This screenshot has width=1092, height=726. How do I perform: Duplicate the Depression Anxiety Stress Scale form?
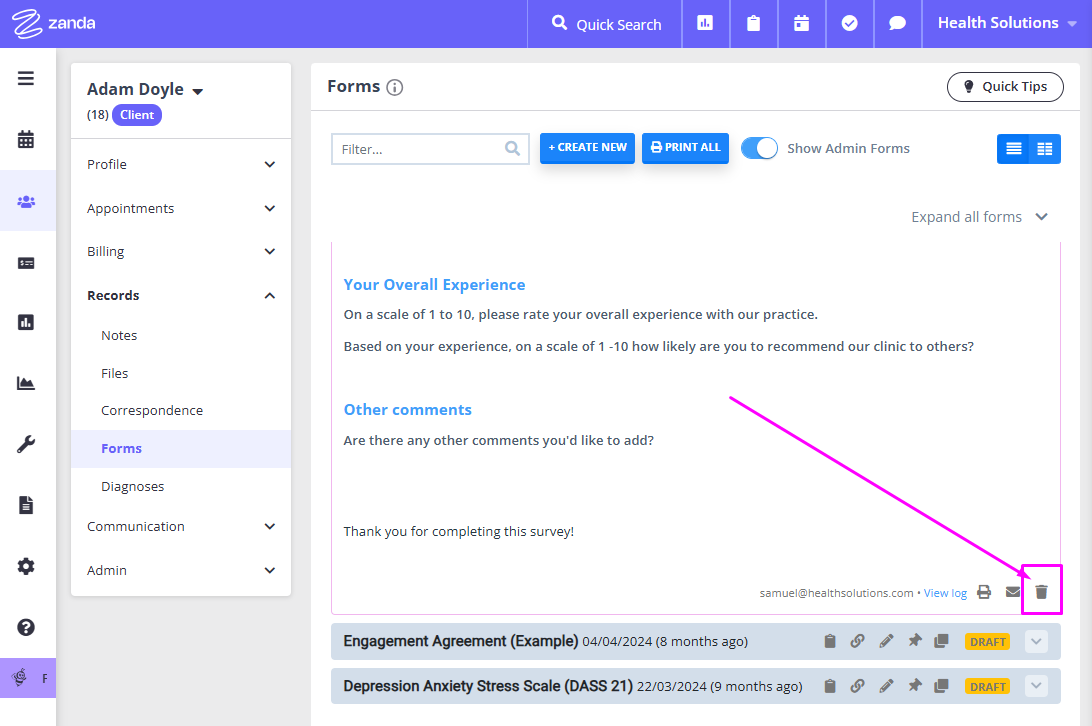941,686
